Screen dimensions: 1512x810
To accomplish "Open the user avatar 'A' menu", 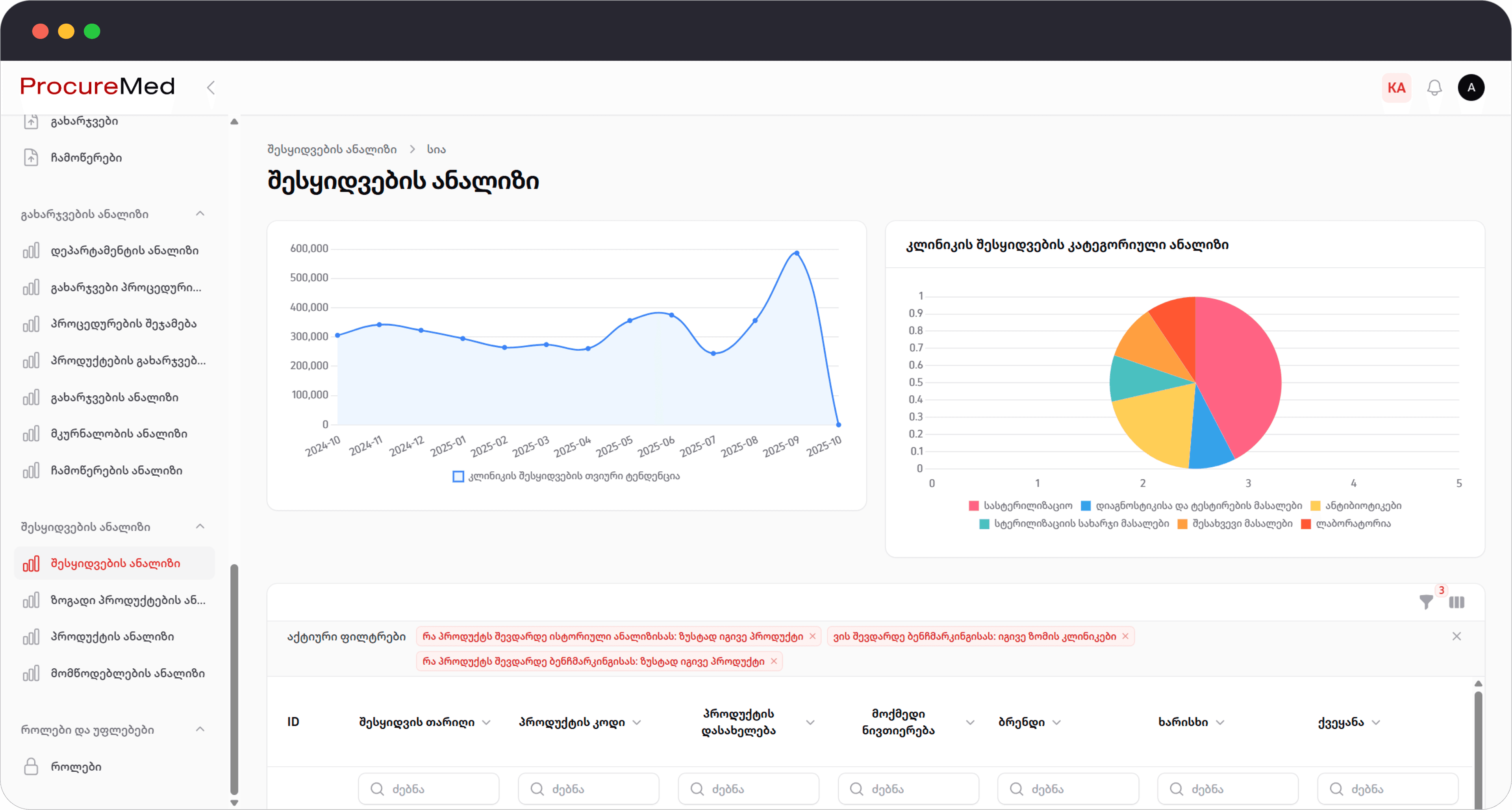I will coord(1471,87).
